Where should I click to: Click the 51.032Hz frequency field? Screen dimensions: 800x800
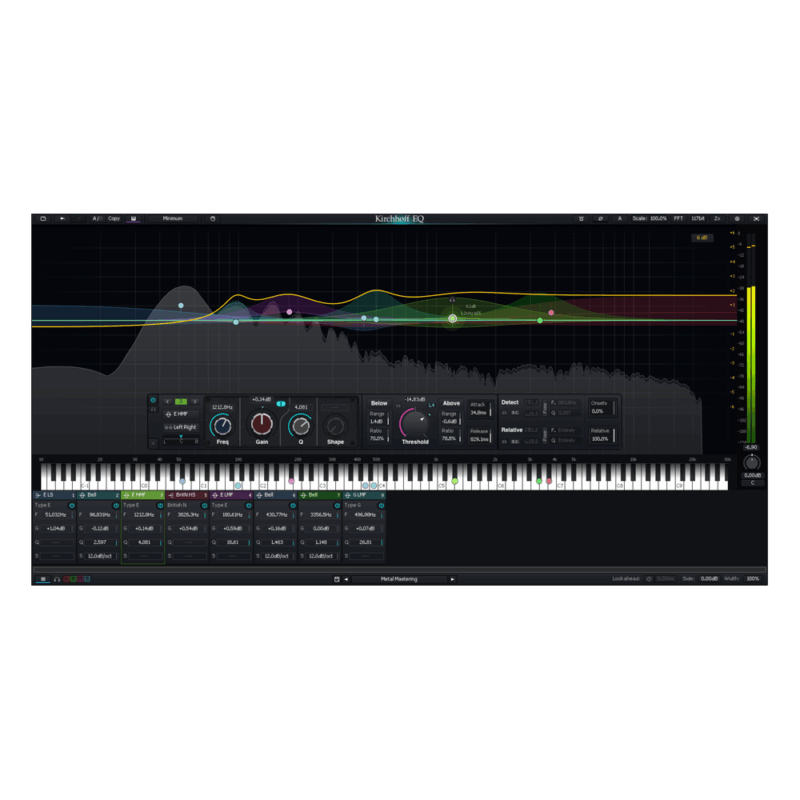click(56, 515)
